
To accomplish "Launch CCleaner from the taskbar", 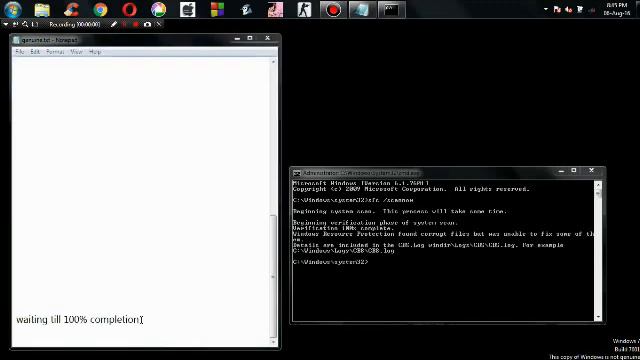I will tap(71, 9).
